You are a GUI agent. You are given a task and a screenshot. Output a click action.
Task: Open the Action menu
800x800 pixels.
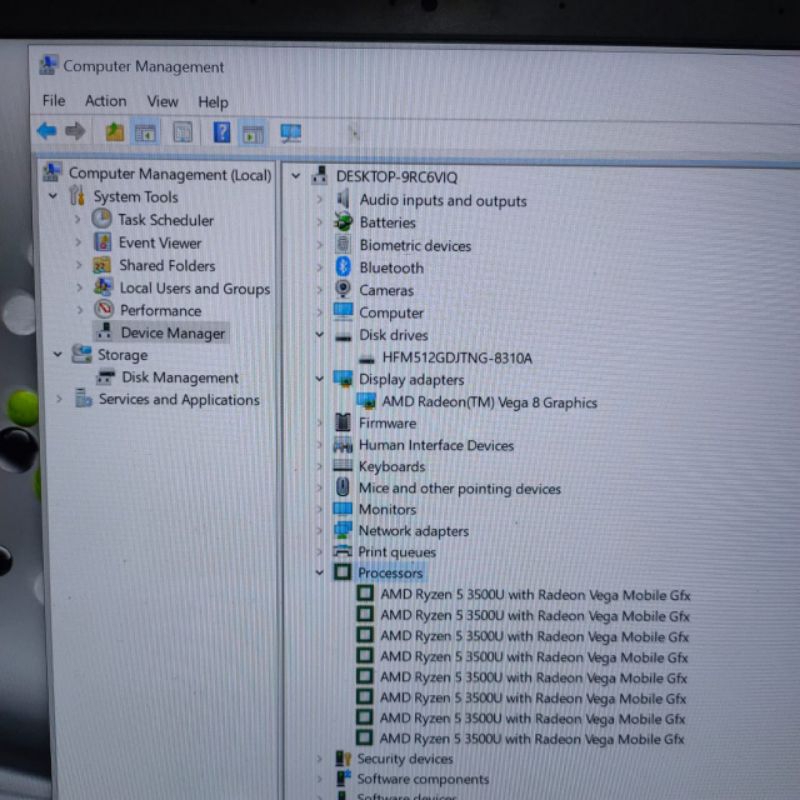105,101
